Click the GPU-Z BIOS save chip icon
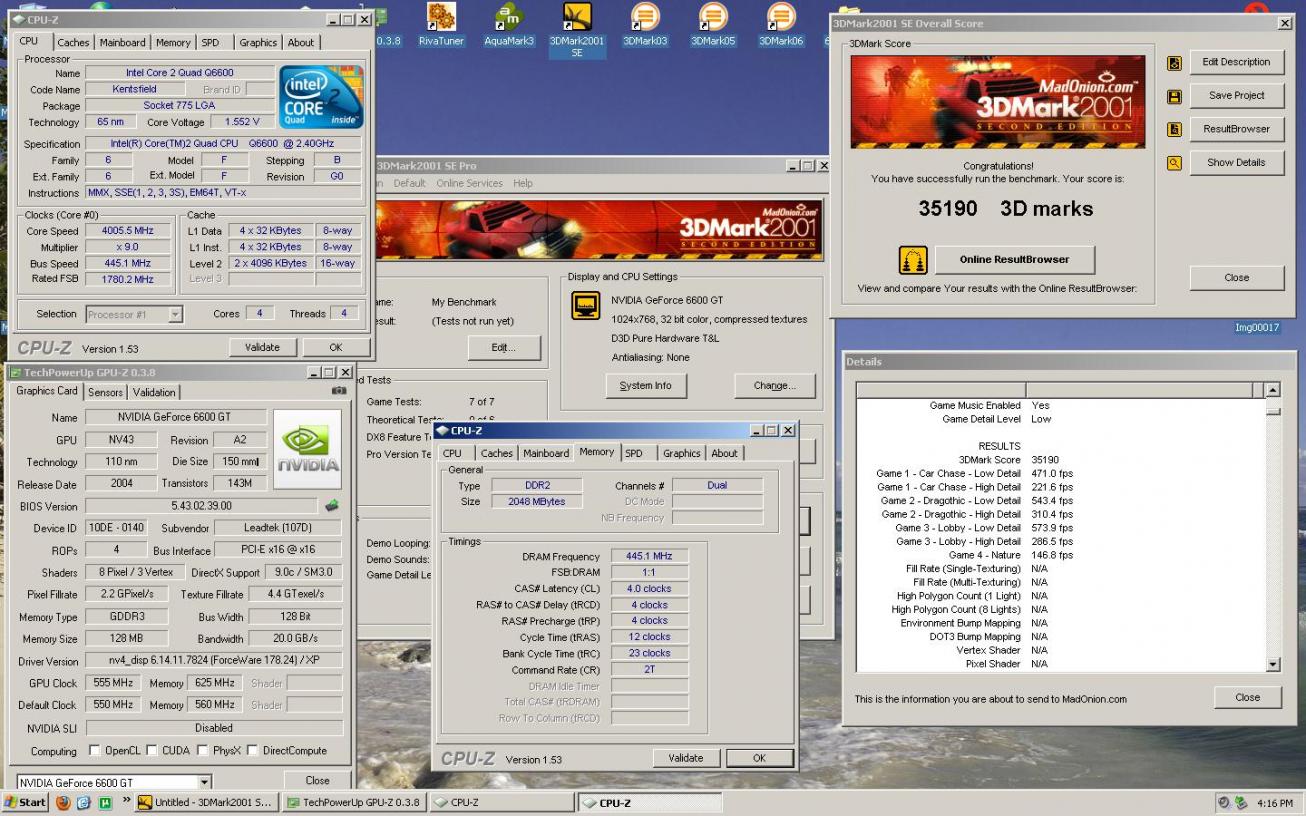The height and width of the screenshot is (816, 1306). (332, 506)
